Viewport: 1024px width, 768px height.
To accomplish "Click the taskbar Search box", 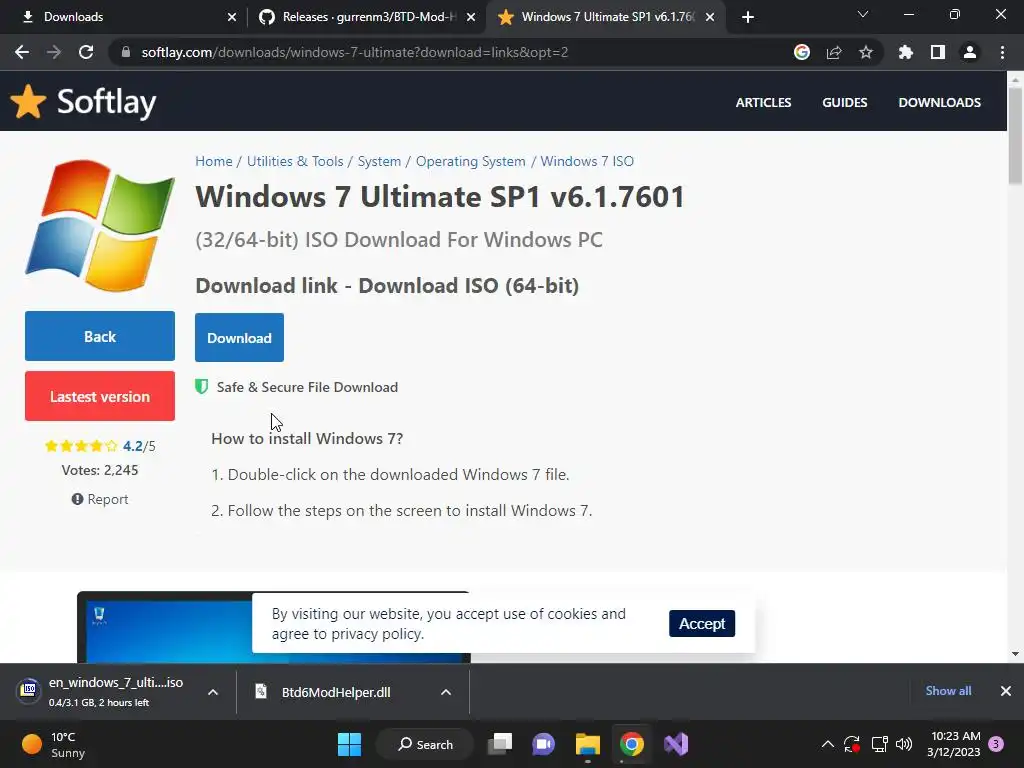I will (425, 744).
